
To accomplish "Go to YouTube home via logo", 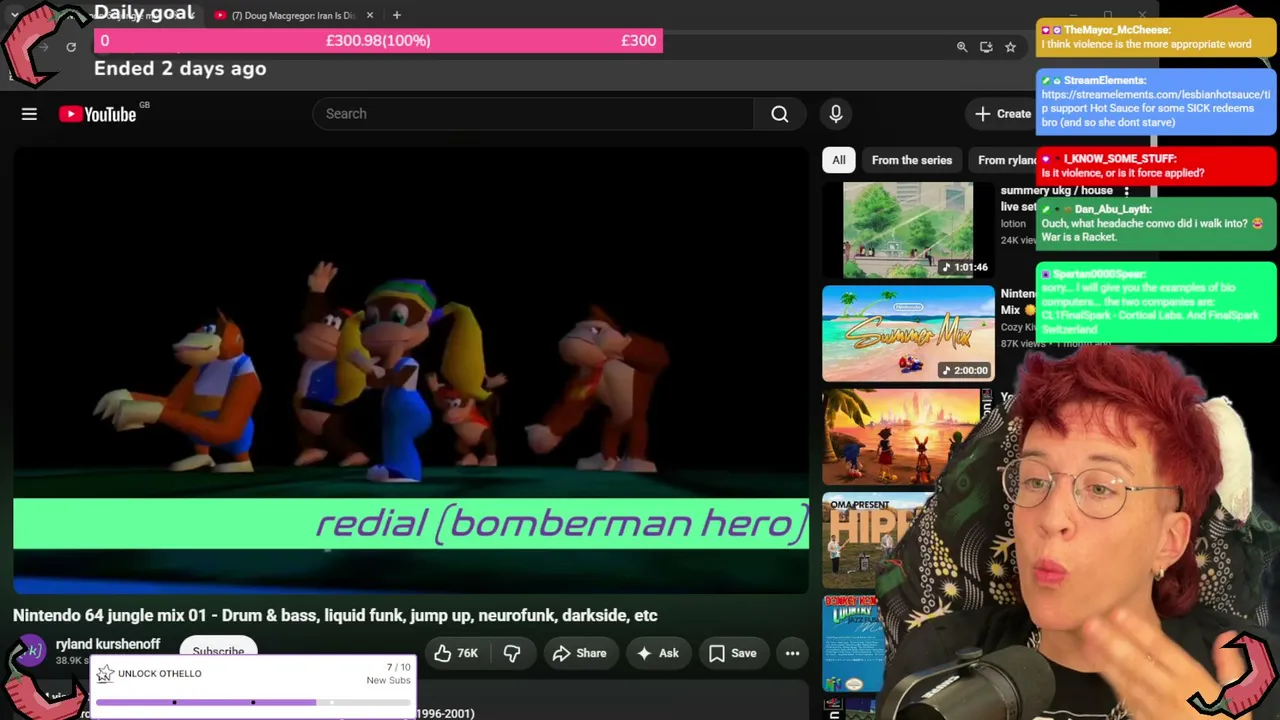I will (x=98, y=114).
